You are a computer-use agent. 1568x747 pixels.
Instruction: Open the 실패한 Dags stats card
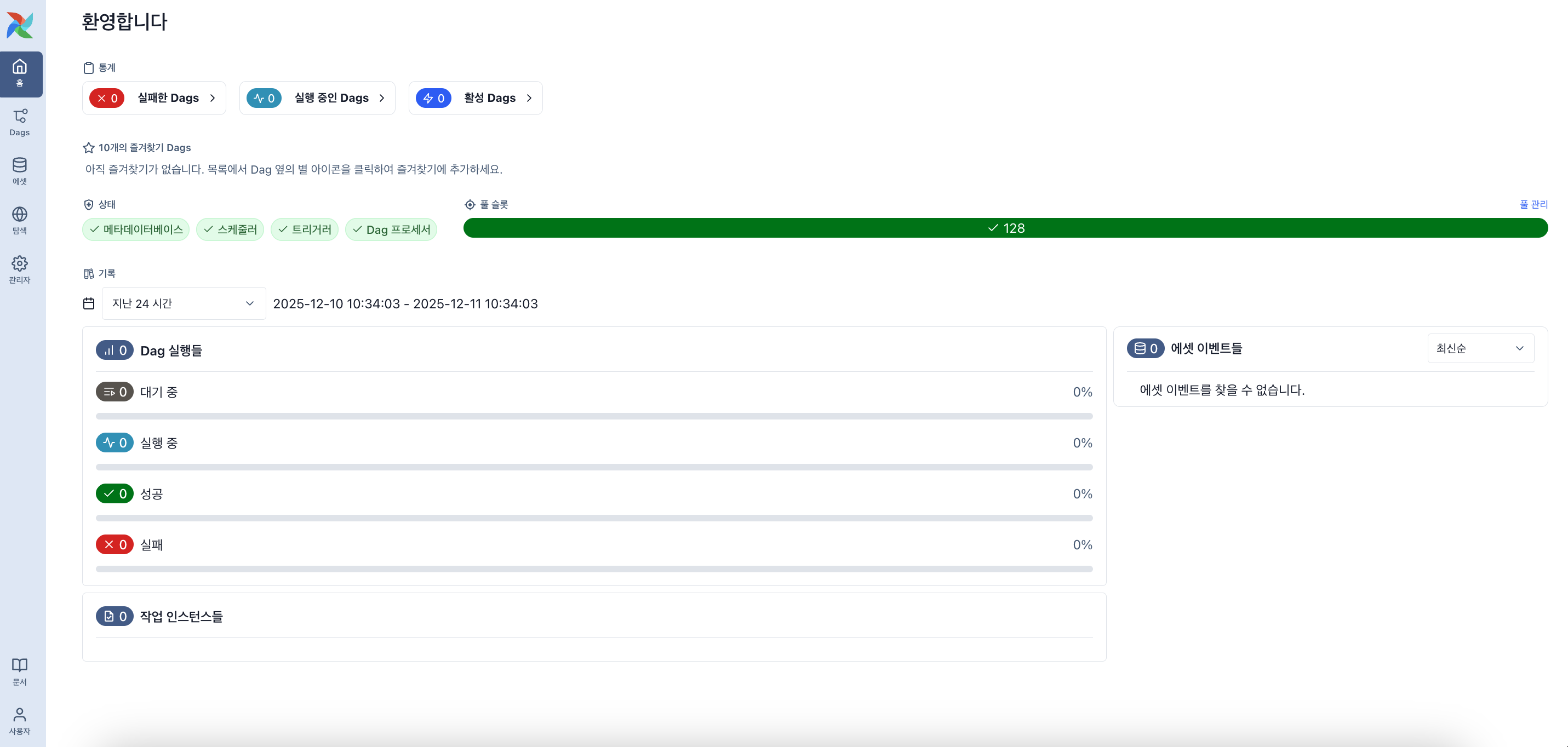[154, 98]
